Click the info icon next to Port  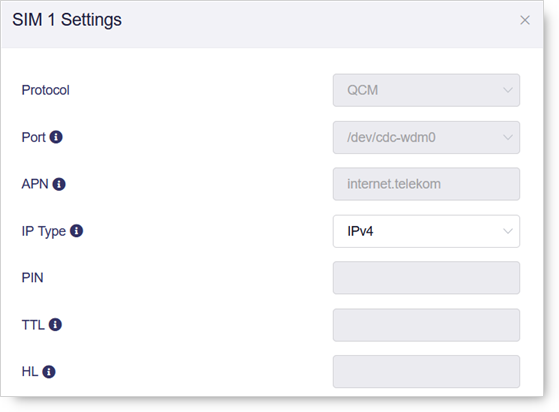coord(56,137)
